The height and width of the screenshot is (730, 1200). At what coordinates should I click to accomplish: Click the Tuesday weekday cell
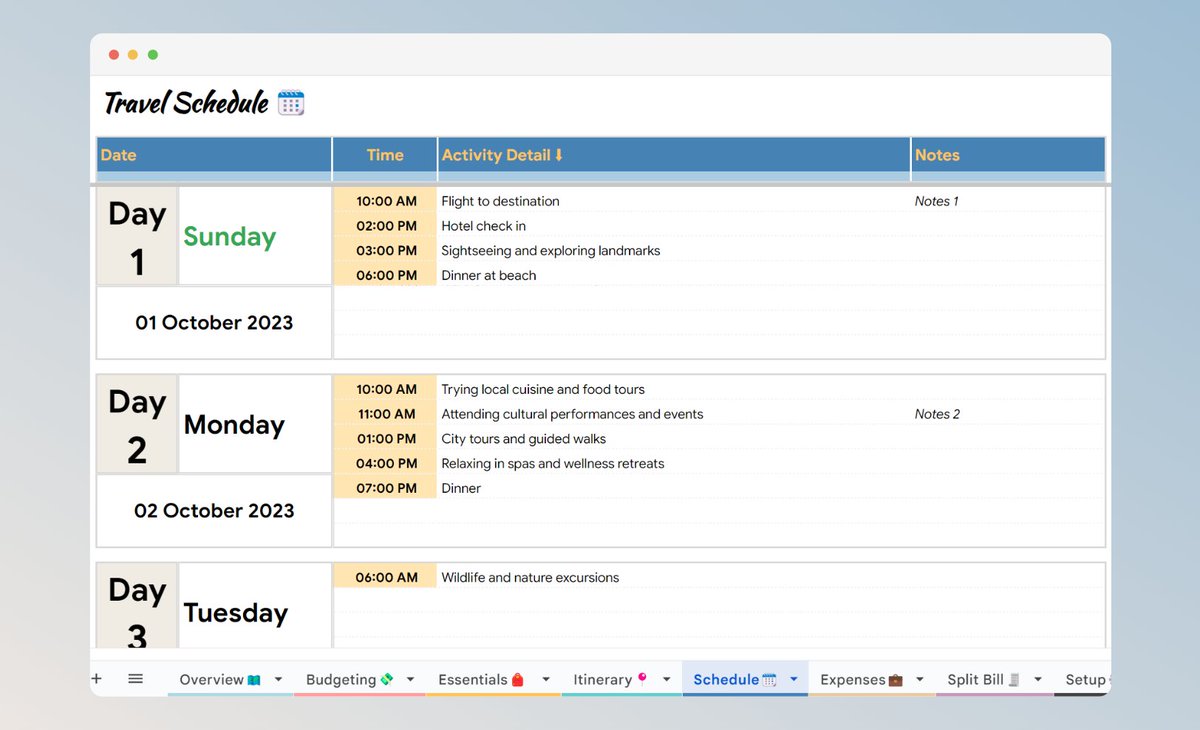pyautogui.click(x=255, y=606)
